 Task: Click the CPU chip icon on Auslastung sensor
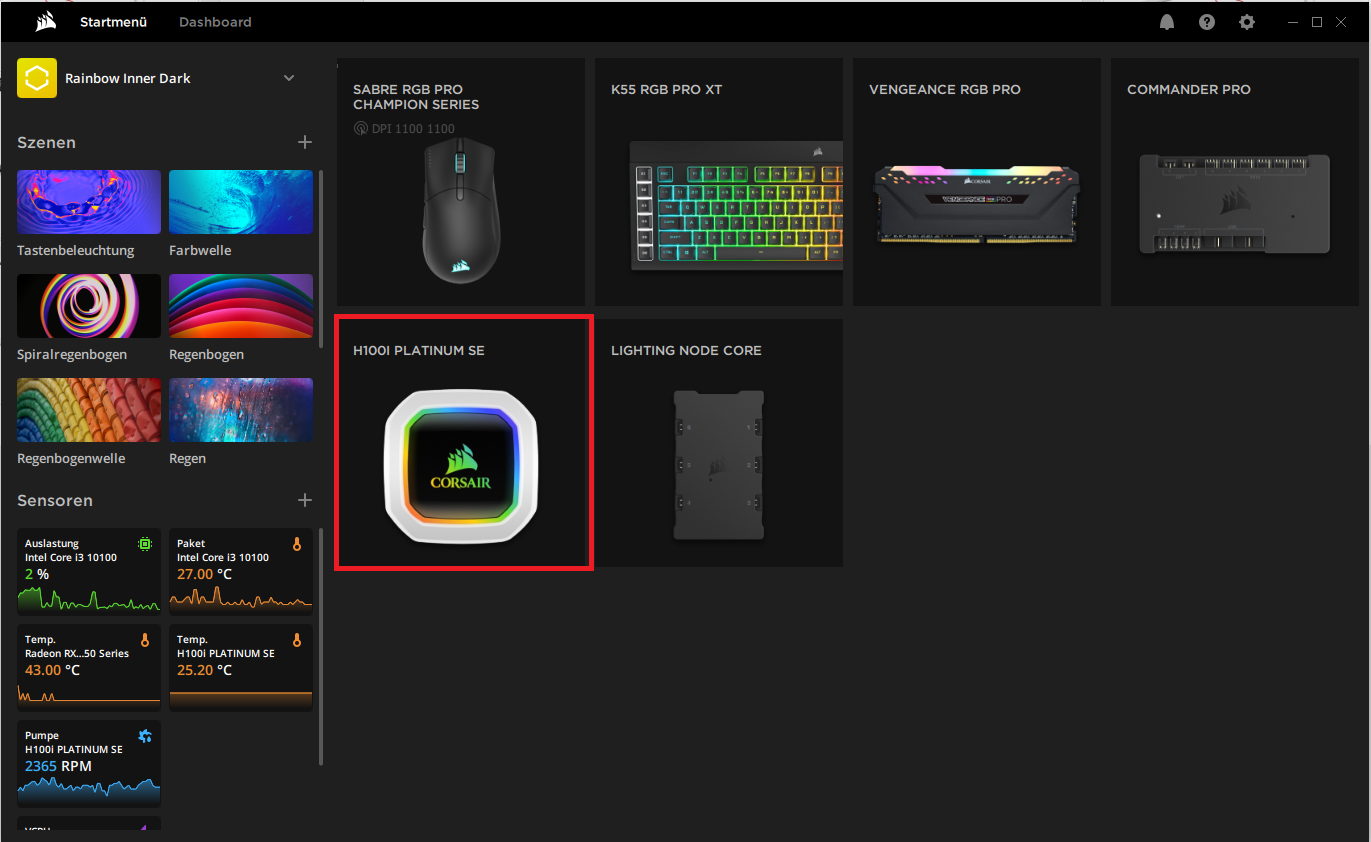point(145,544)
